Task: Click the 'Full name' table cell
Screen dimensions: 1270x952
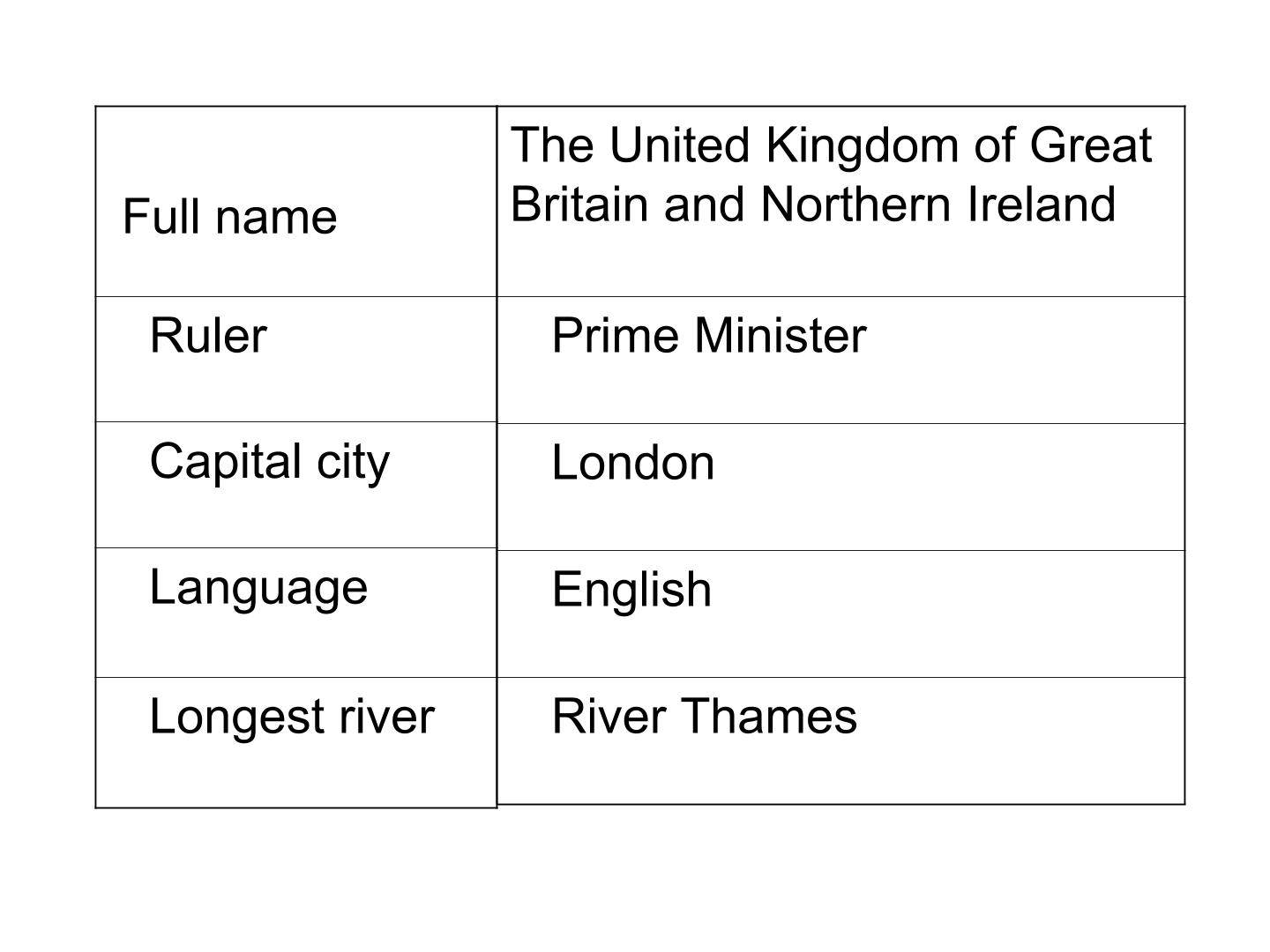Action: pos(295,201)
